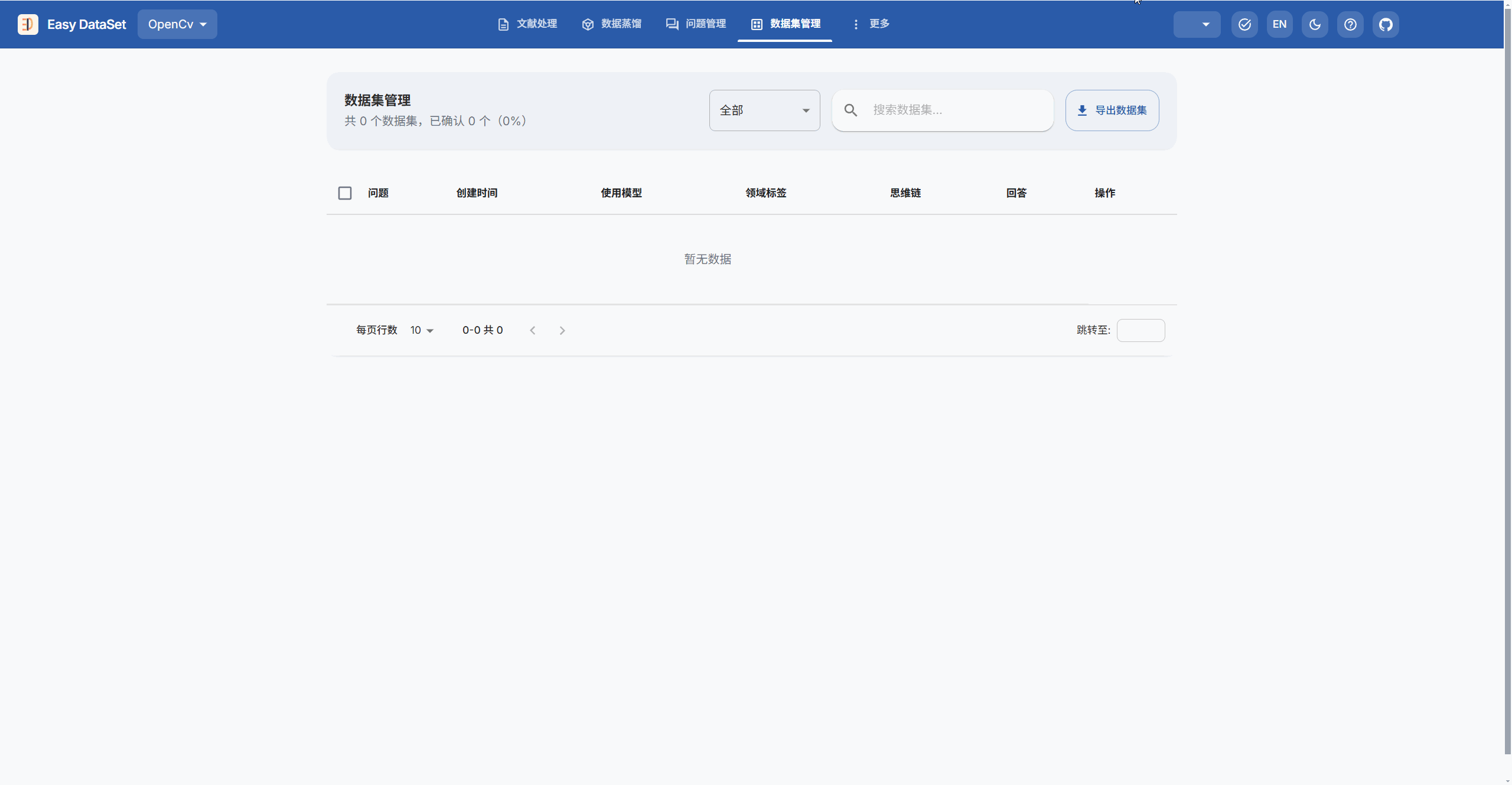Go to the next page arrow
Image resolution: width=1512 pixels, height=785 pixels.
(x=562, y=330)
